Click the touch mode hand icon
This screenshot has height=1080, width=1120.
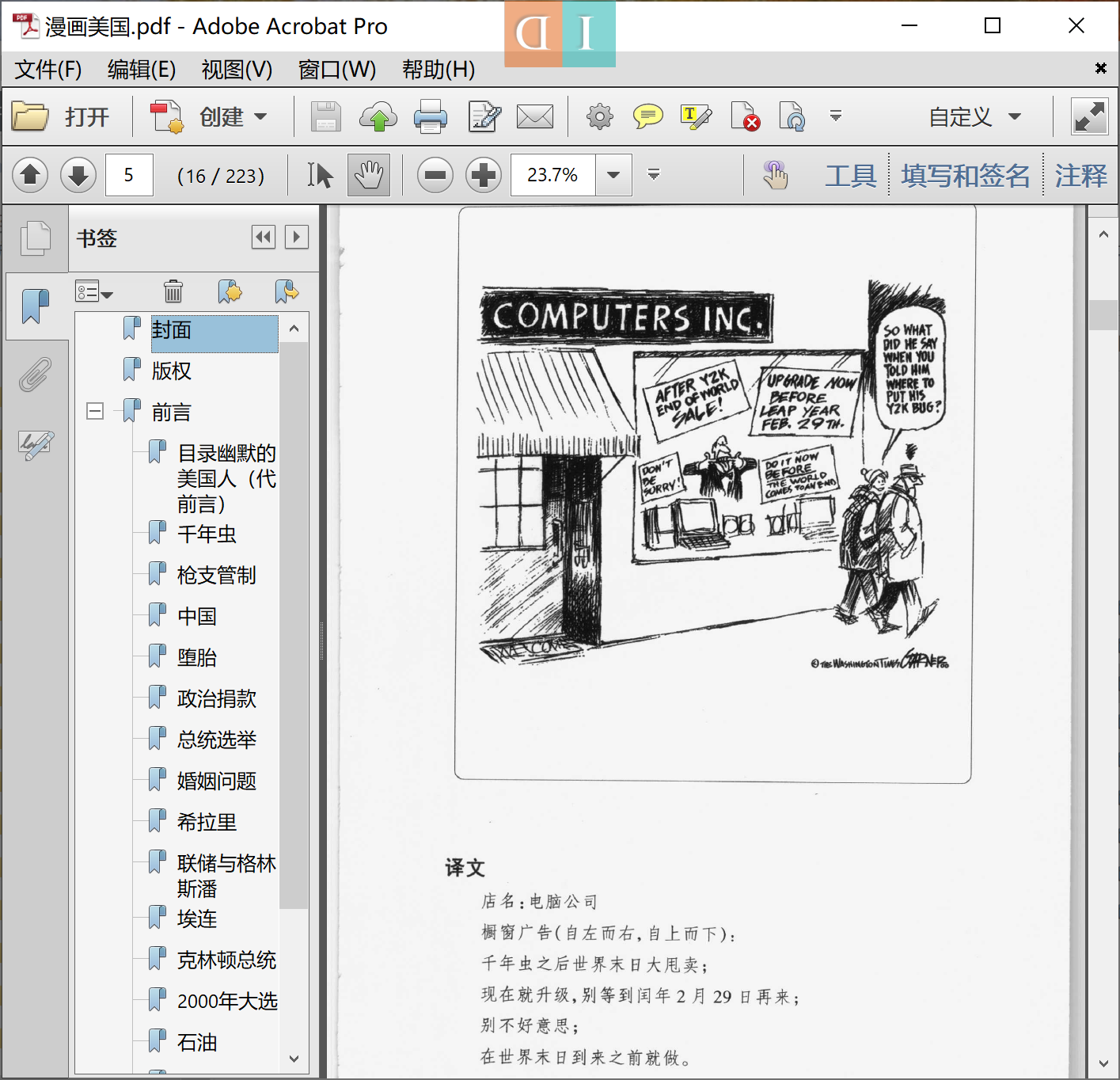click(775, 175)
